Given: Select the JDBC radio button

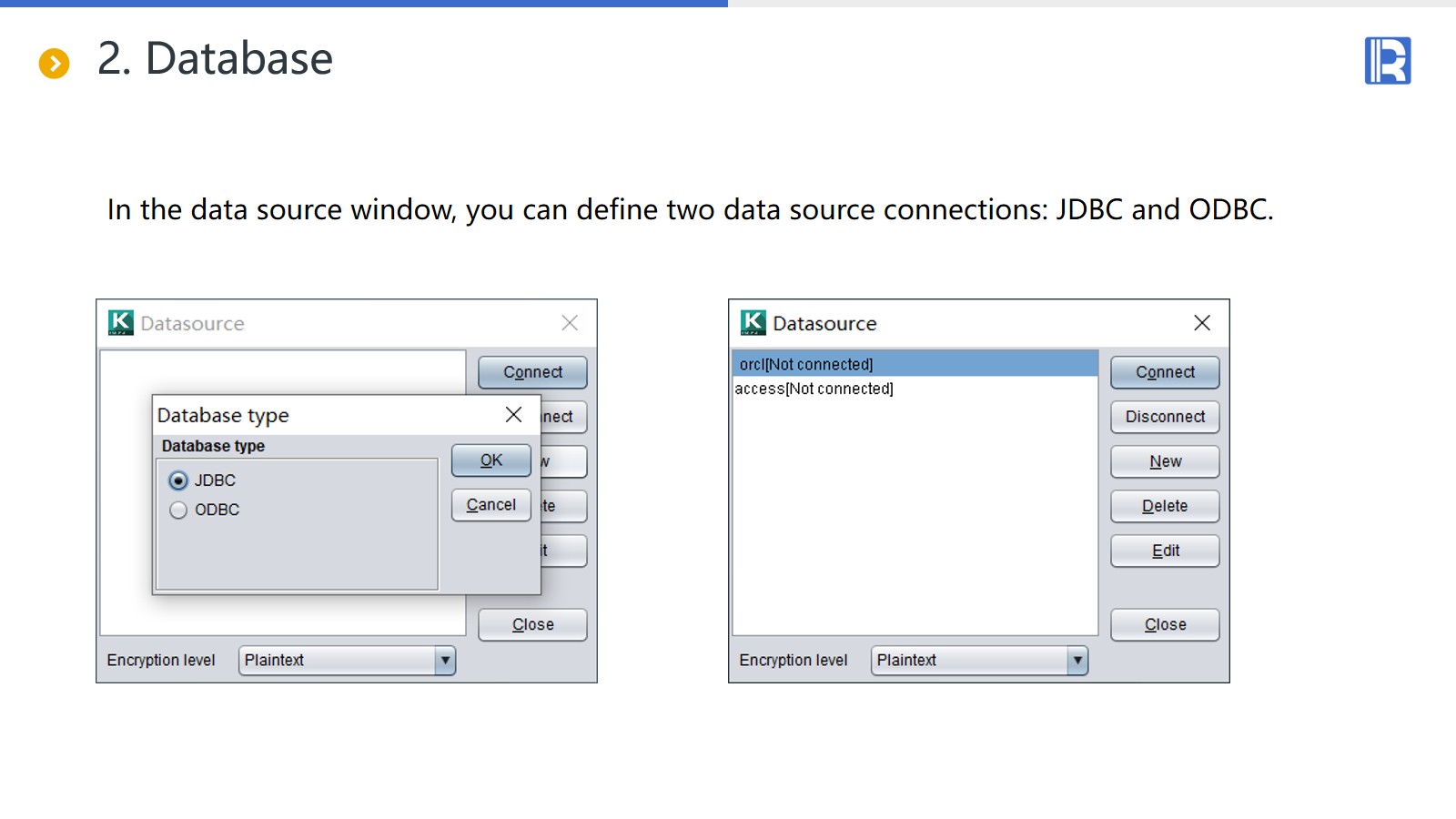Looking at the screenshot, I should (x=179, y=480).
